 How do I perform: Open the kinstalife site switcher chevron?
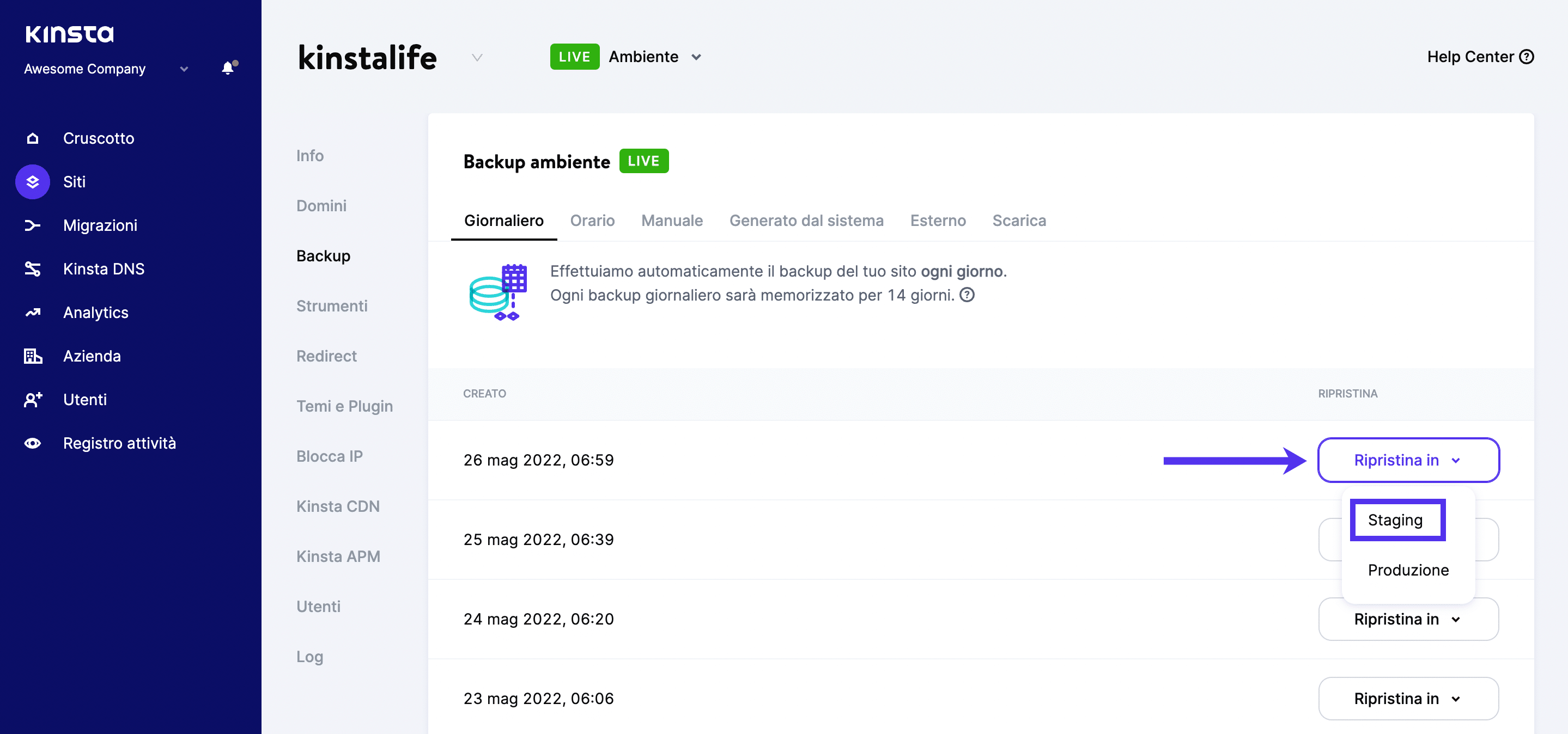477,58
